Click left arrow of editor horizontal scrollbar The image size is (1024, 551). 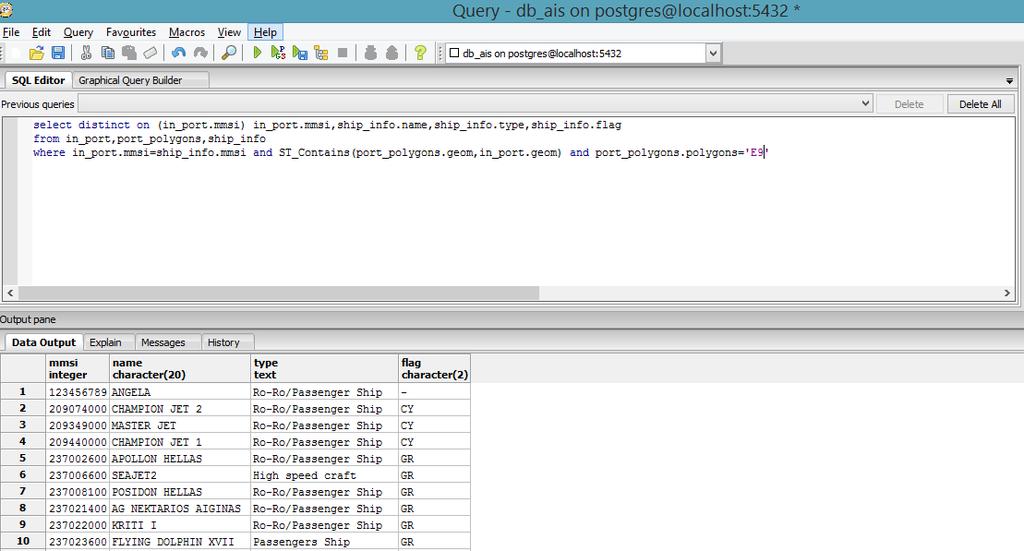click(x=10, y=293)
